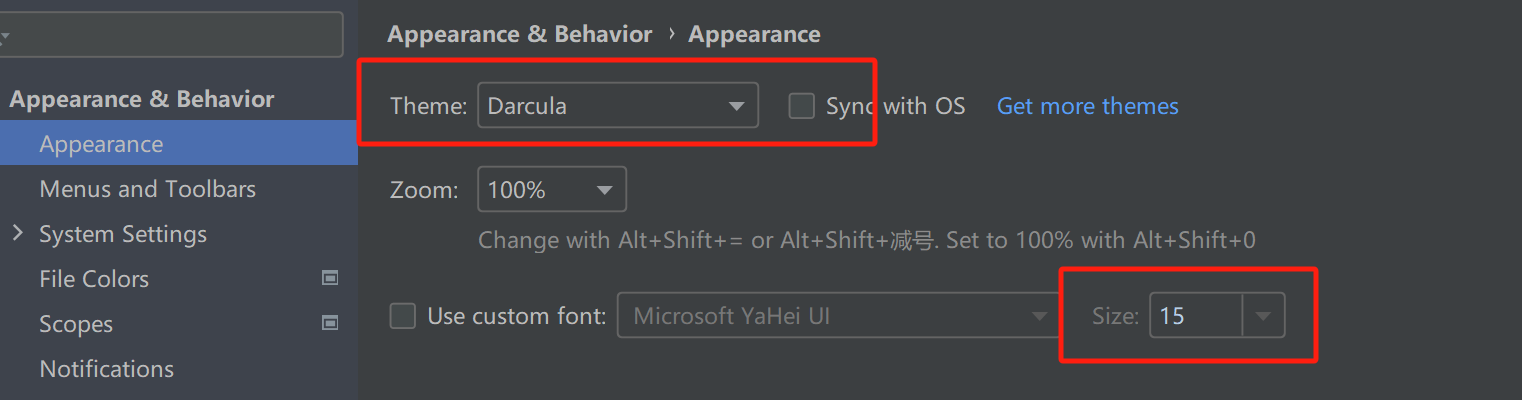Click the font Size value field

point(1195,317)
